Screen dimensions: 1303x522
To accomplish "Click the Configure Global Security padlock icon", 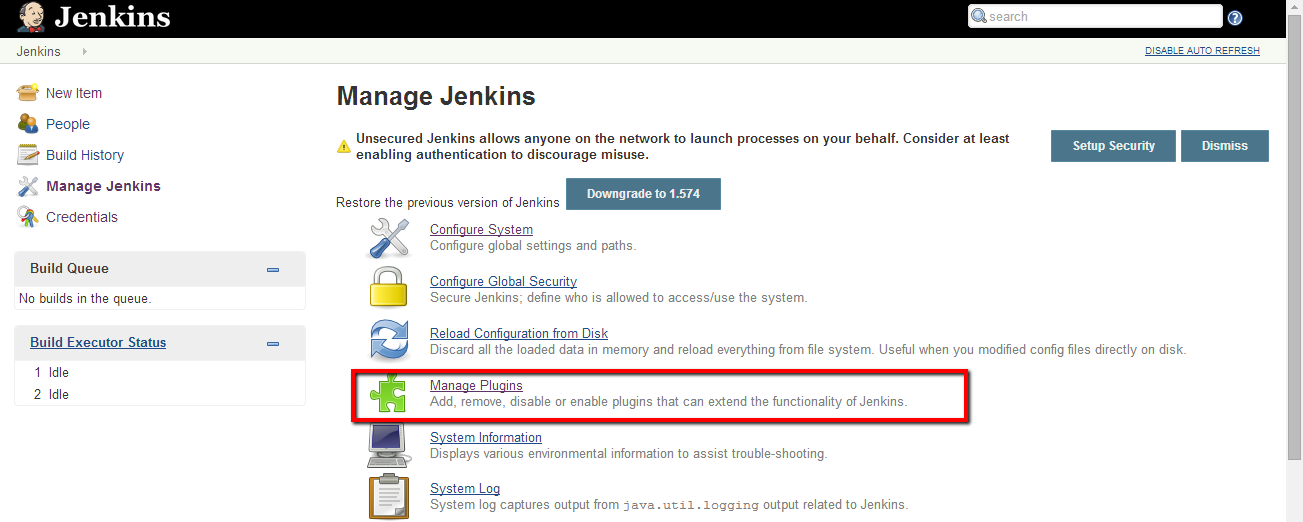I will point(389,289).
